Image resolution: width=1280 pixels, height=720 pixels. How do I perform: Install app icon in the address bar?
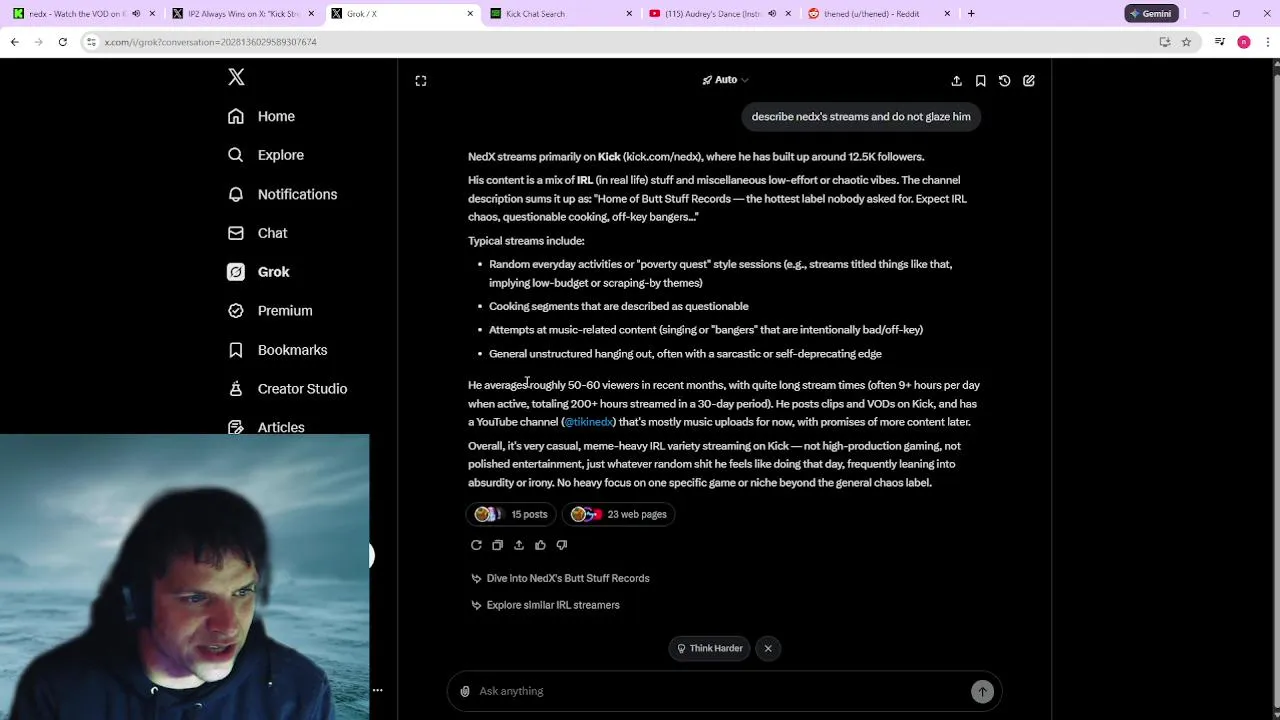(x=1164, y=42)
